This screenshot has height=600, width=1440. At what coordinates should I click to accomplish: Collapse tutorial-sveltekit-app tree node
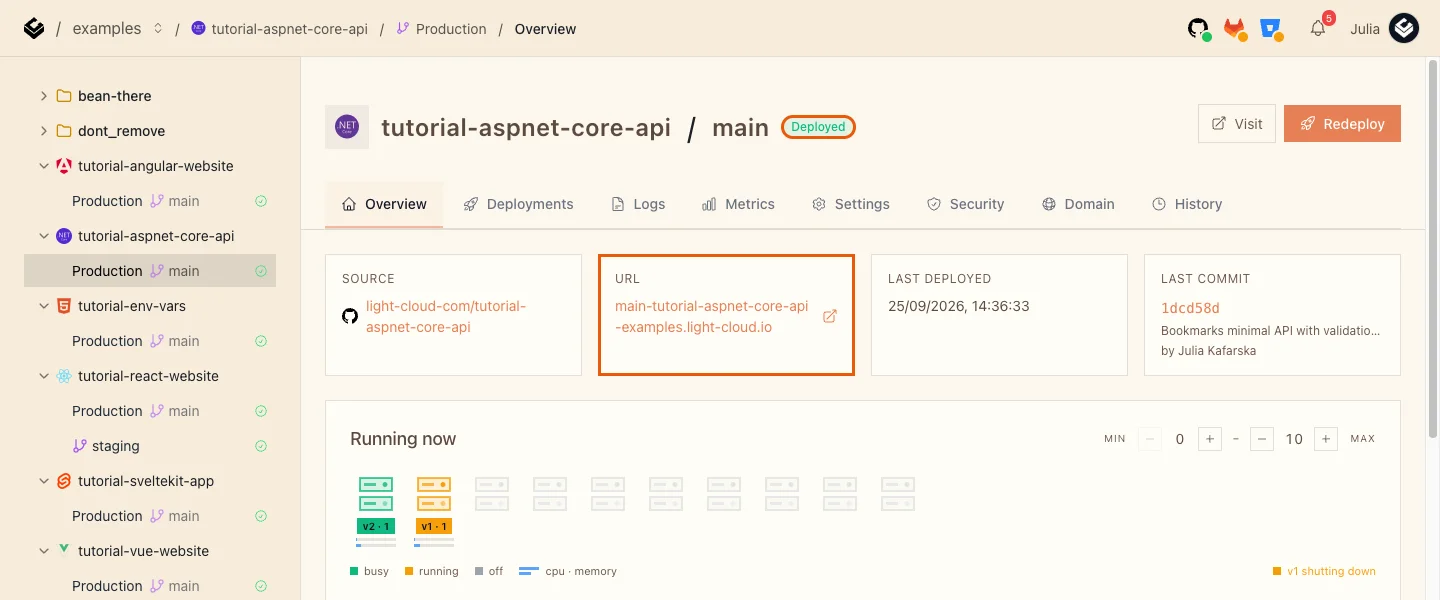(44, 481)
